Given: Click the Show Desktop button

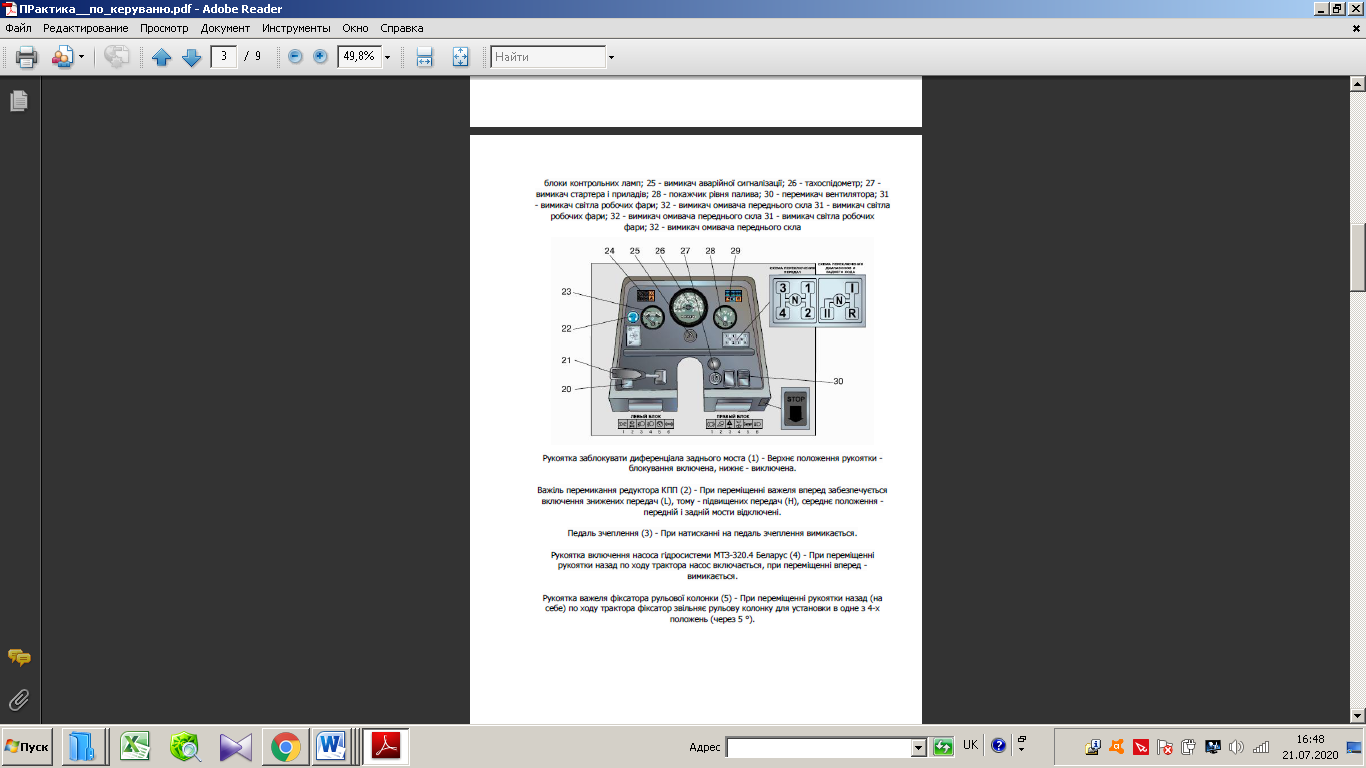Looking at the screenshot, I should (1355, 747).
